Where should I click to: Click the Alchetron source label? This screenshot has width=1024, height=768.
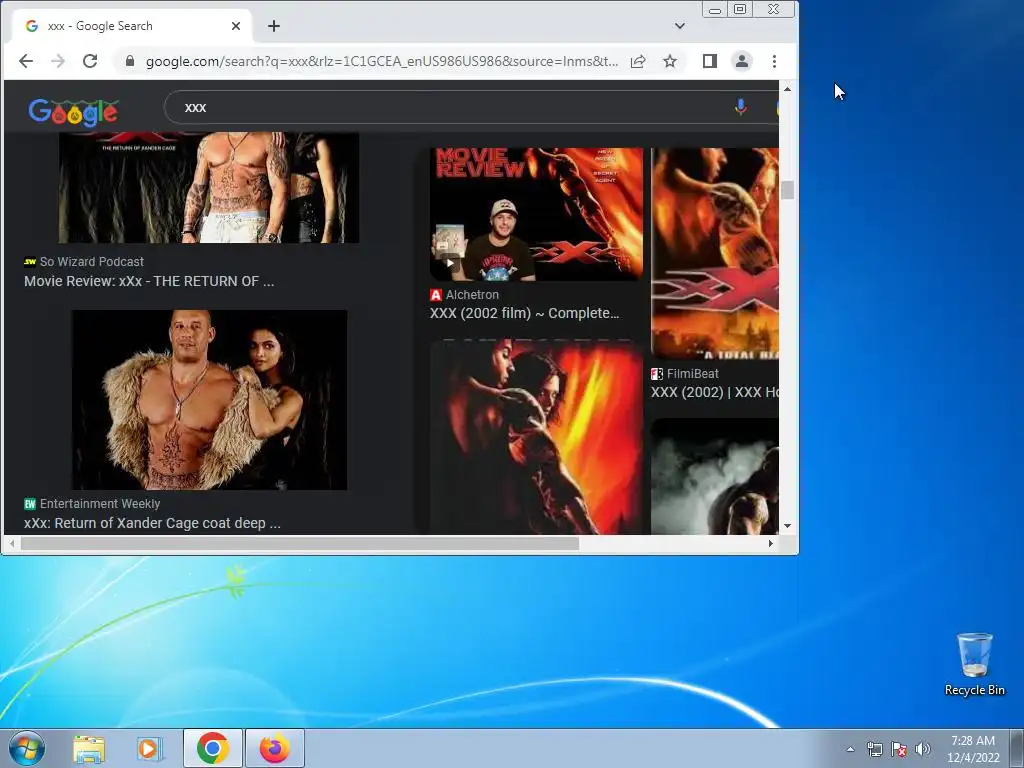point(464,295)
